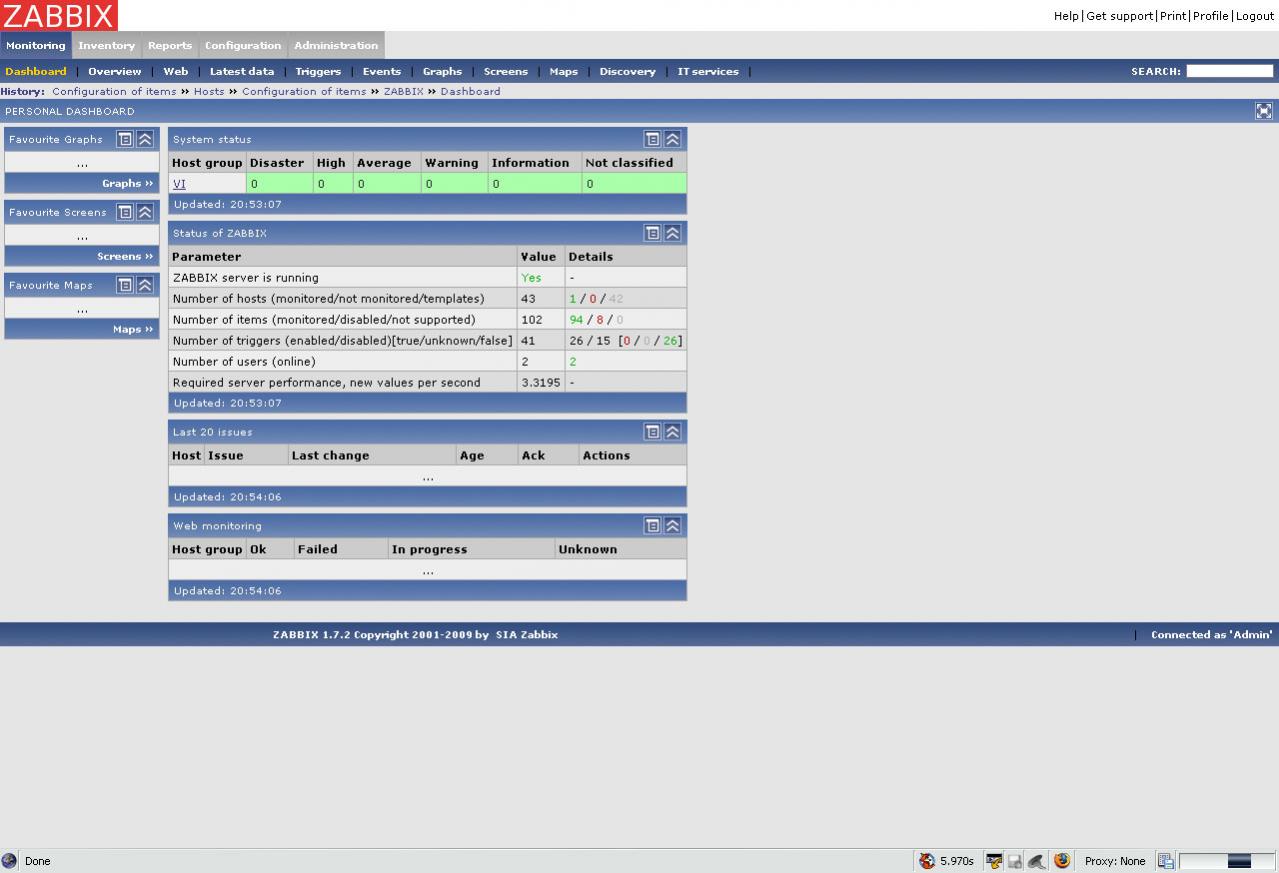The height and width of the screenshot is (873, 1279).
Task: Collapse the Status of ZABBIX widget
Action: pyautogui.click(x=673, y=233)
